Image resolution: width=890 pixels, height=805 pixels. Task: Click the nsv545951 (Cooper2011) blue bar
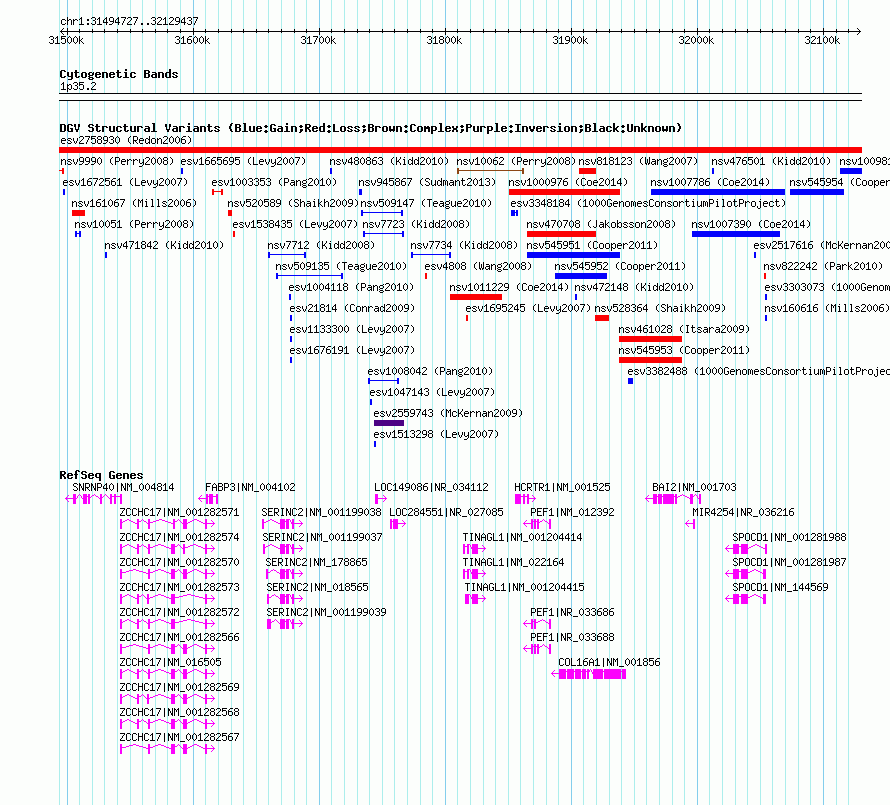tap(573, 255)
